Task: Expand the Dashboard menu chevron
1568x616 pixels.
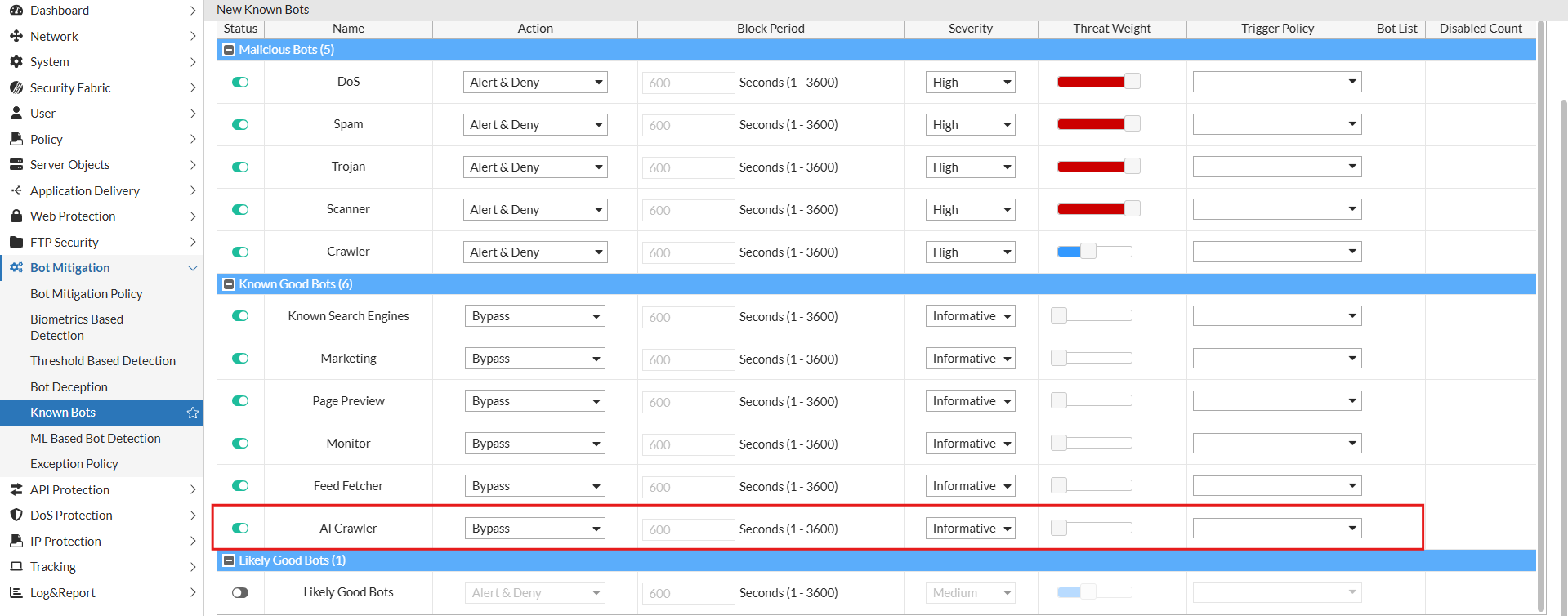Action: pos(193,11)
